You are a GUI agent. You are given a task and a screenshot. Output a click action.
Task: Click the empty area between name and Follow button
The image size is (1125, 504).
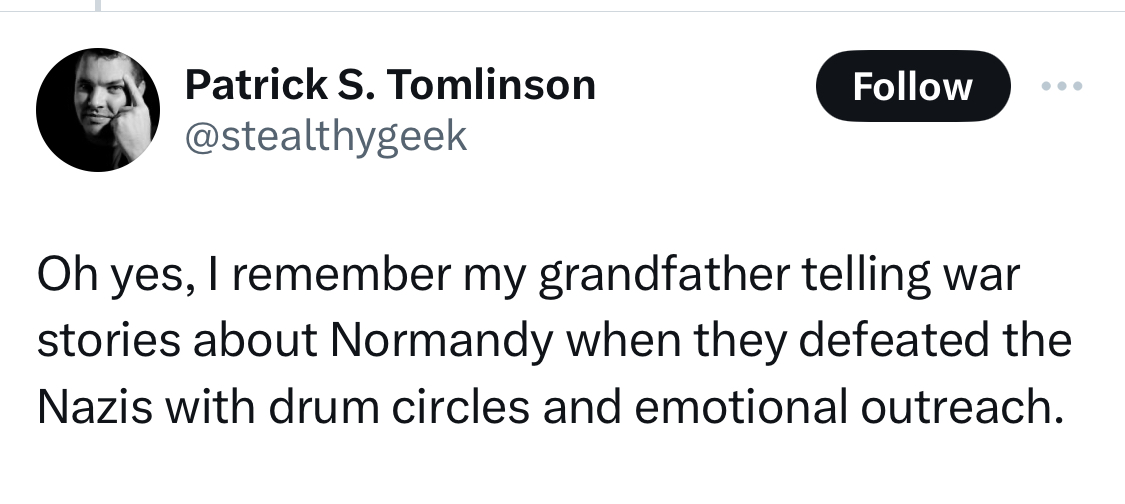point(706,86)
